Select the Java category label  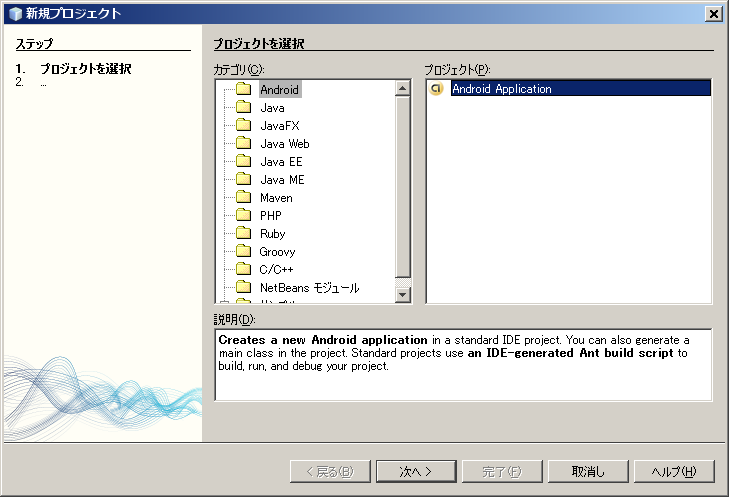pyautogui.click(x=272, y=107)
